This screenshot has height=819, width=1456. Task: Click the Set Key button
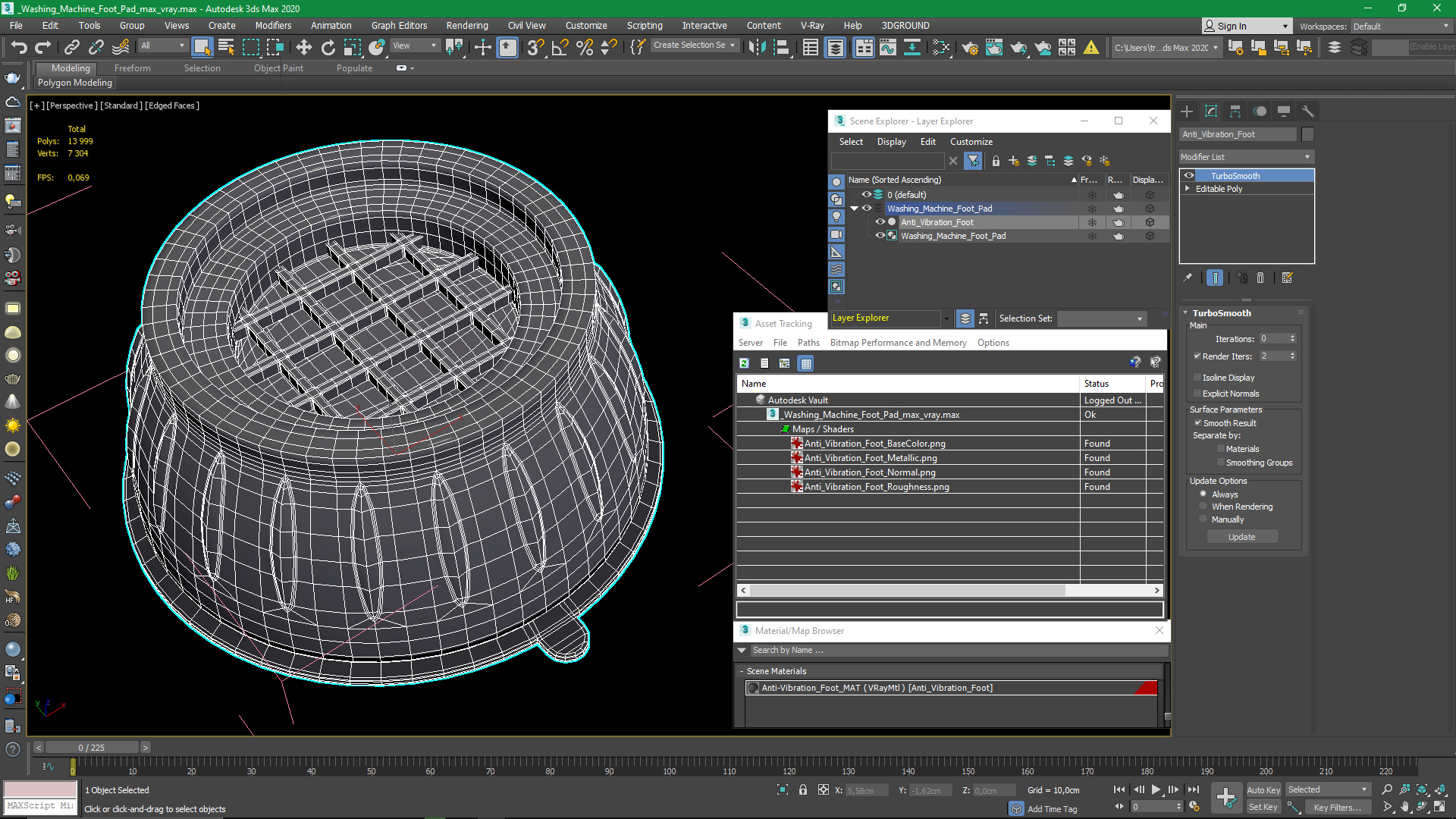pos(1263,808)
